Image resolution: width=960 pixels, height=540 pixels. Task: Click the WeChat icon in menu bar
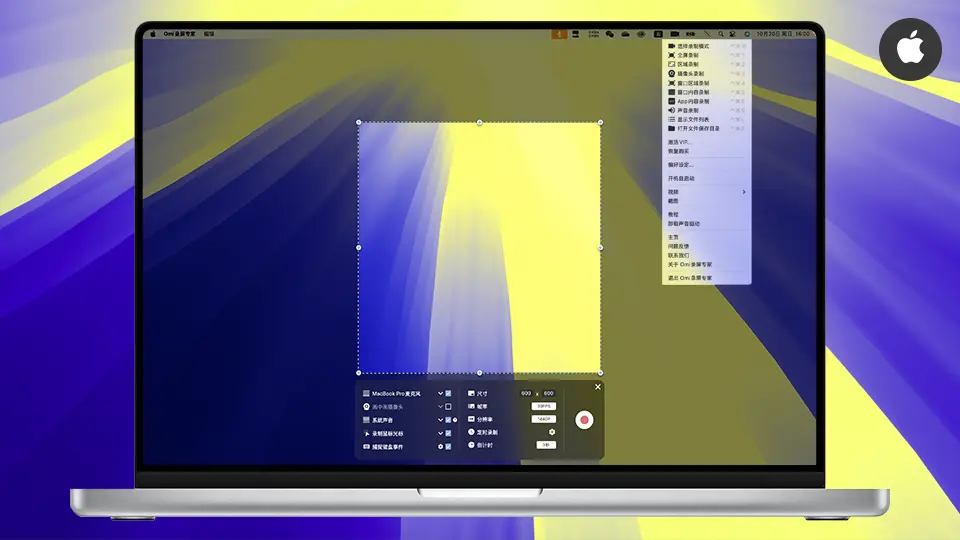(609, 34)
